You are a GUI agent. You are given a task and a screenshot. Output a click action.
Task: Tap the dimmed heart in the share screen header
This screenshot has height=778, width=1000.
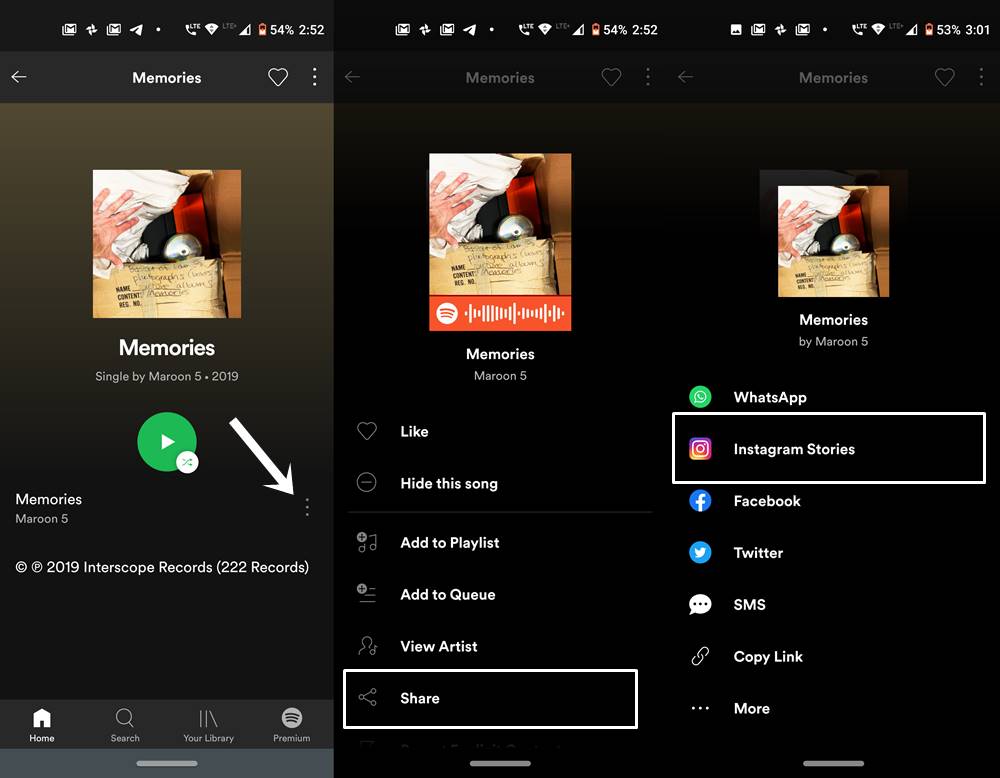945,77
